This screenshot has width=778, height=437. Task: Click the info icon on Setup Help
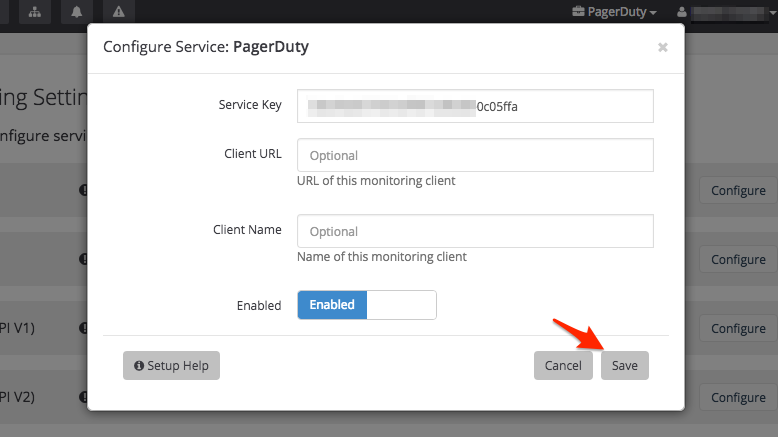pyautogui.click(x=139, y=366)
